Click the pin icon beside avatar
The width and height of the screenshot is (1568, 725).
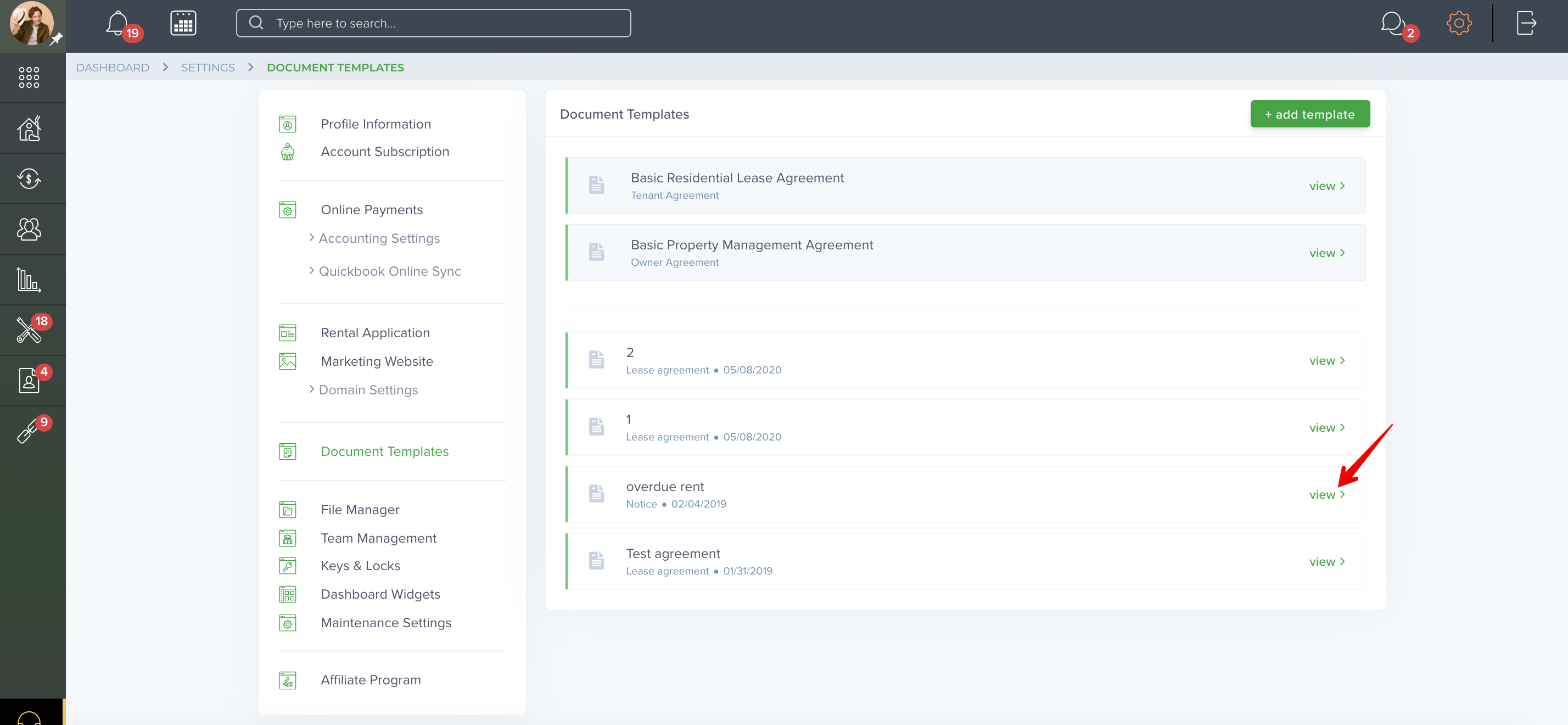pos(56,40)
